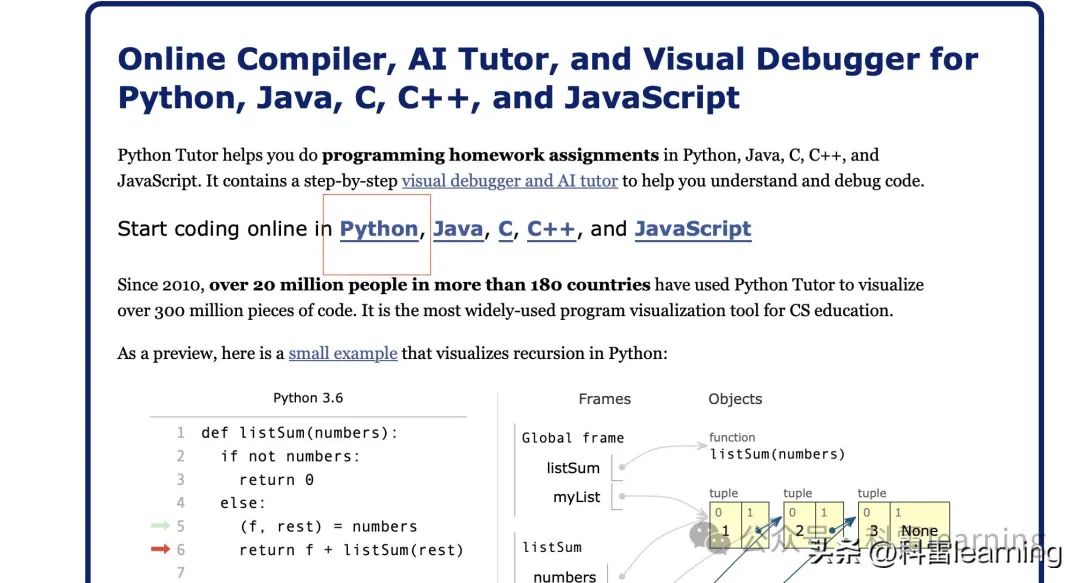Click the 'listSum' frame title

pyautogui.click(x=552, y=547)
